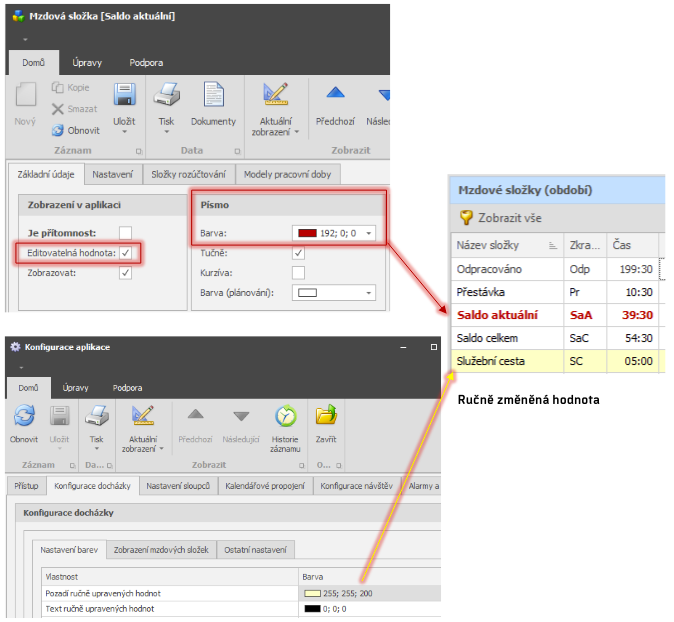This screenshot has height=622, width=674.
Task: Click Uložit icon in Konfigurace aplikace
Action: point(59,416)
